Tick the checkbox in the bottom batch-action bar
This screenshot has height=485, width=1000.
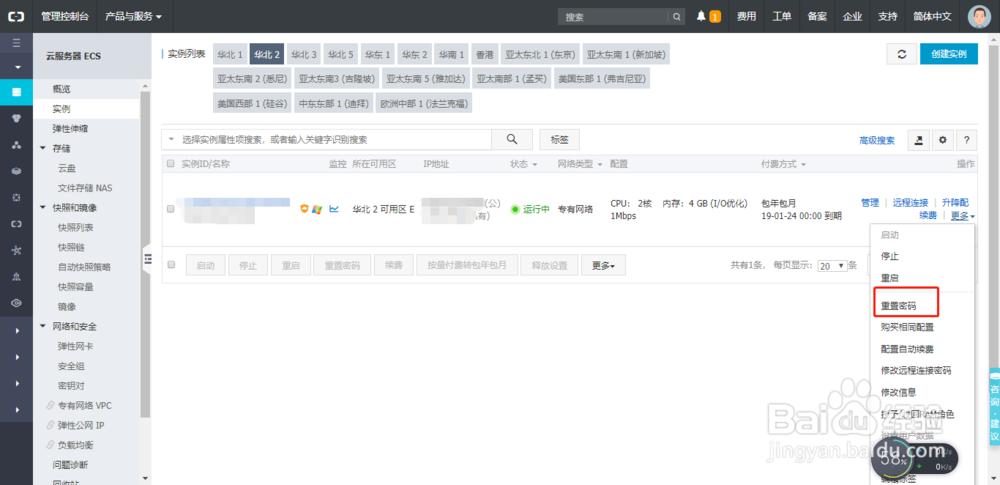170,264
